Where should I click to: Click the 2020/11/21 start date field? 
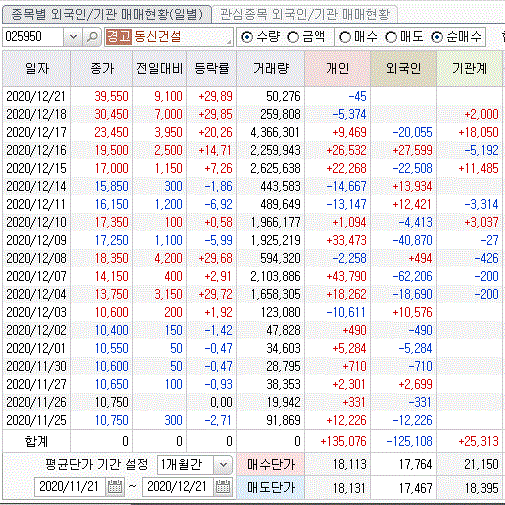pos(69,487)
